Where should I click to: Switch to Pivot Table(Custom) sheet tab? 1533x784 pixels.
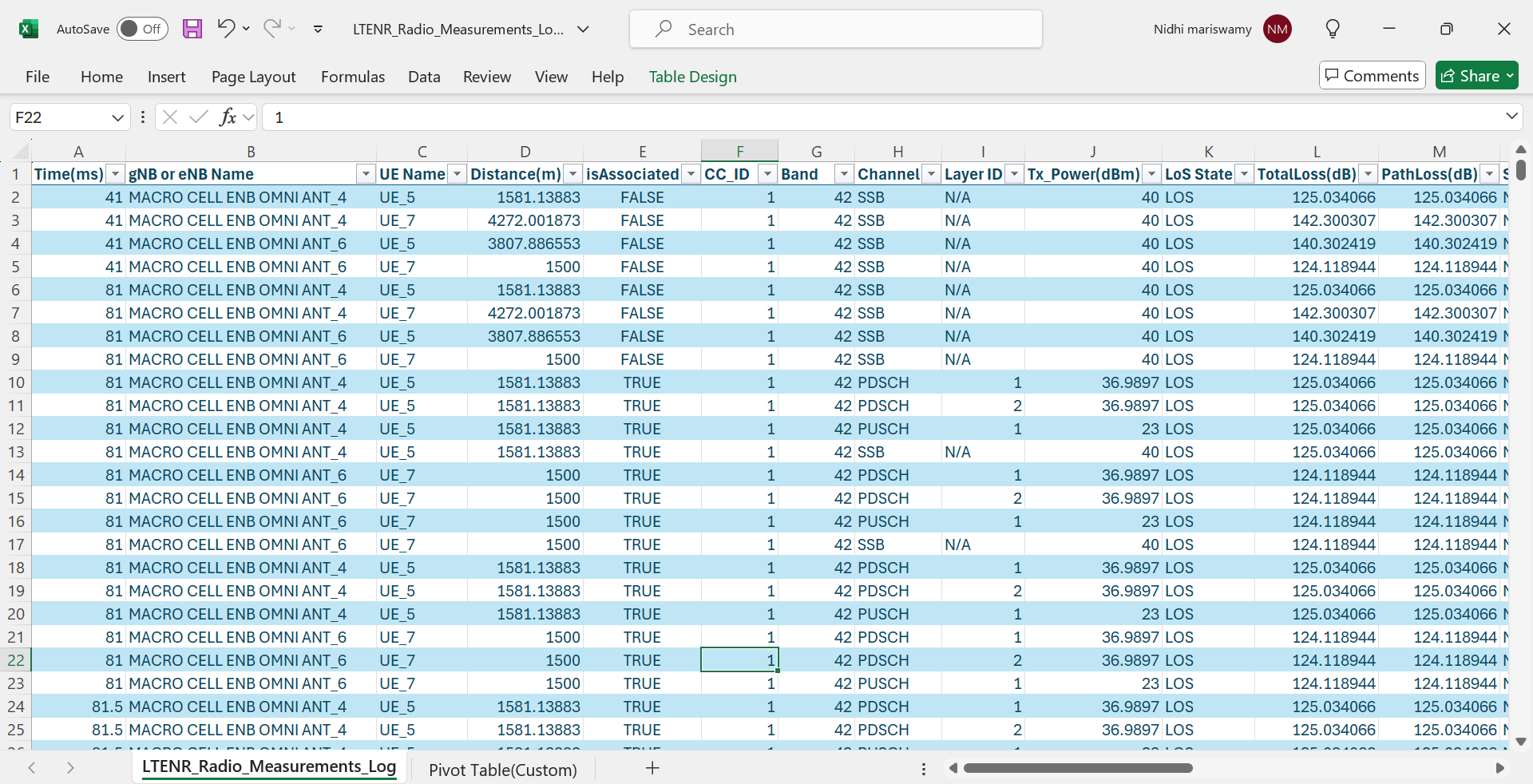[502, 770]
